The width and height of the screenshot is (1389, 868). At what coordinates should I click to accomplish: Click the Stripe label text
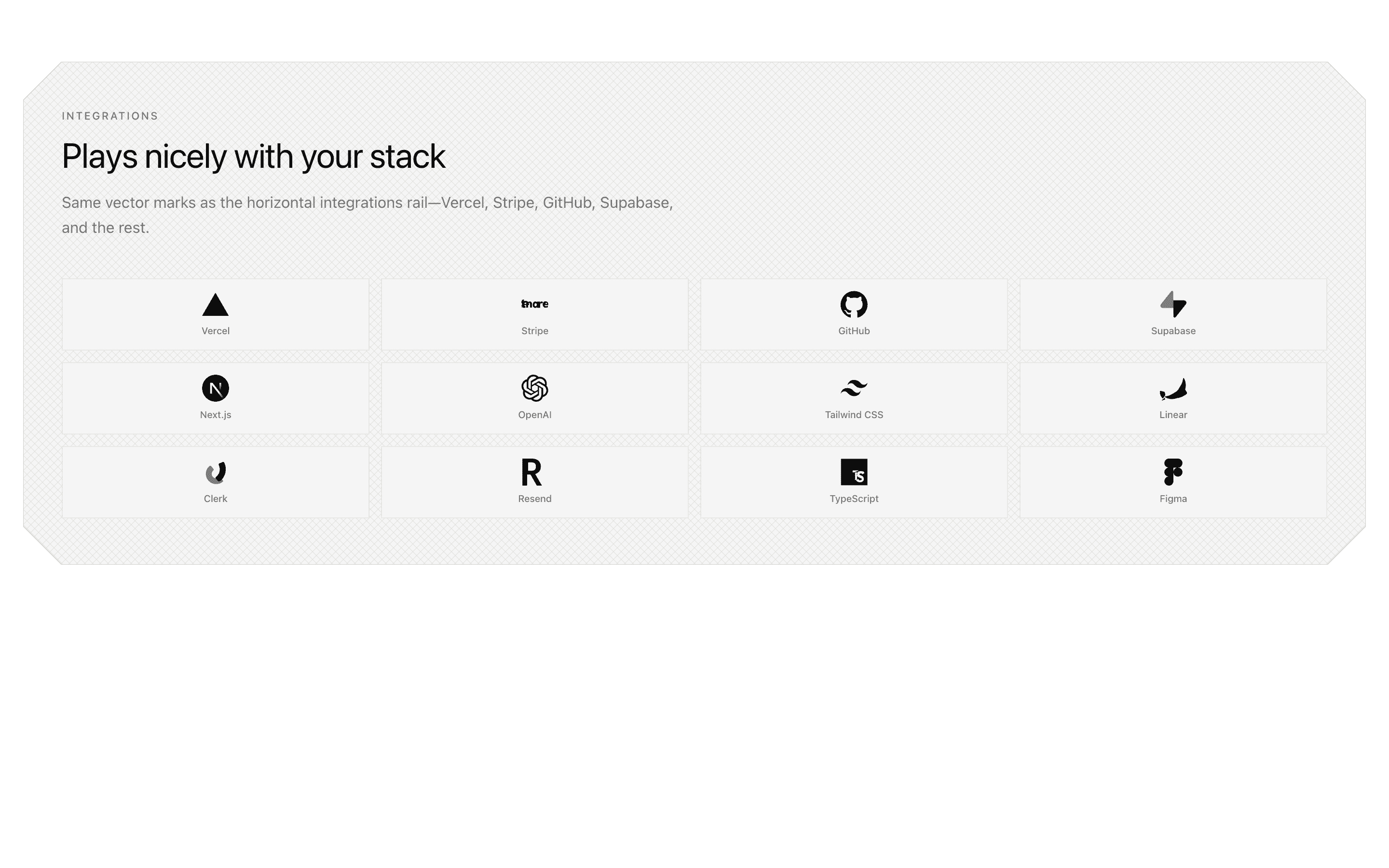pos(534,331)
